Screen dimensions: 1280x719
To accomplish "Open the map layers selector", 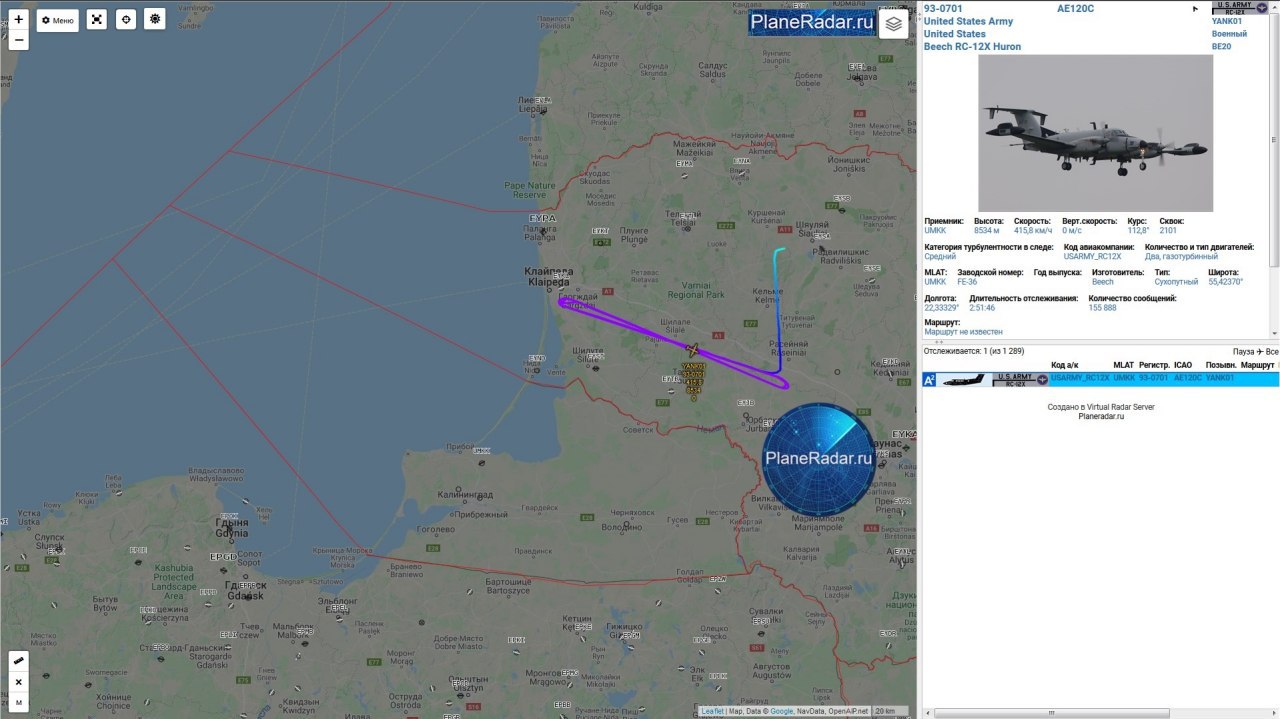I will pos(894,23).
